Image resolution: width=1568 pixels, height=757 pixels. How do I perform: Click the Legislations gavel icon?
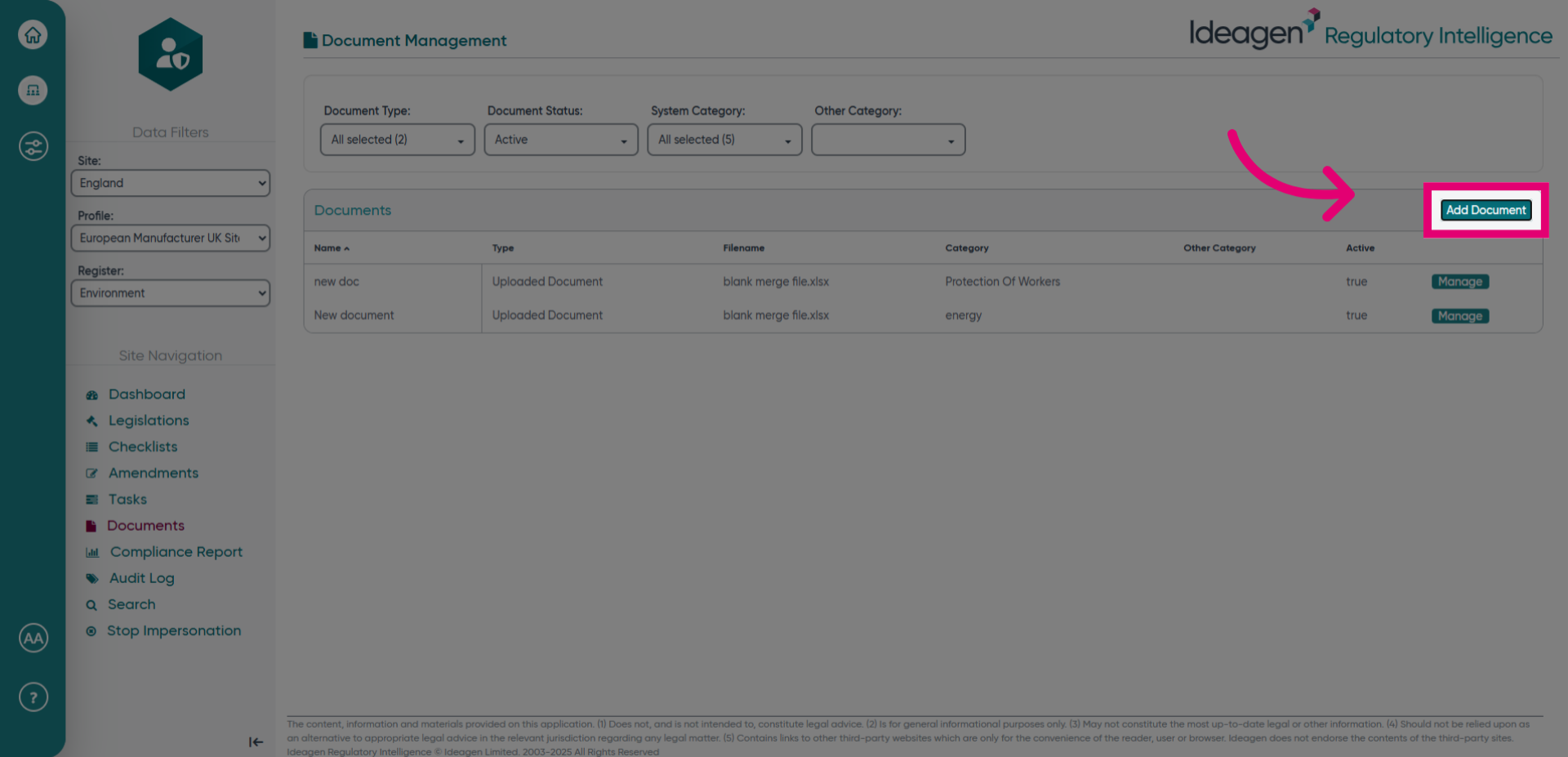click(x=91, y=421)
